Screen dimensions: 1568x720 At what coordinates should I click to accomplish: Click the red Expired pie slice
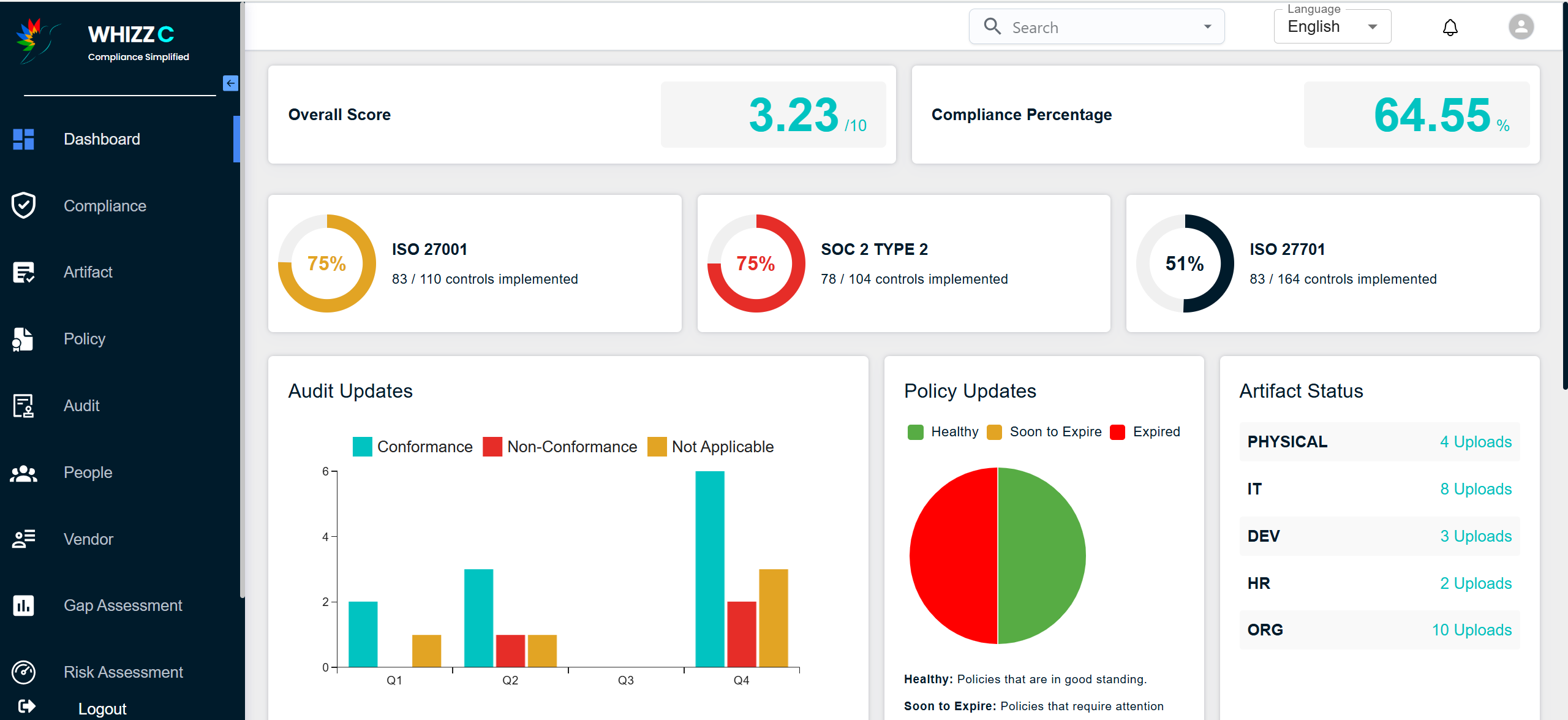pos(952,556)
